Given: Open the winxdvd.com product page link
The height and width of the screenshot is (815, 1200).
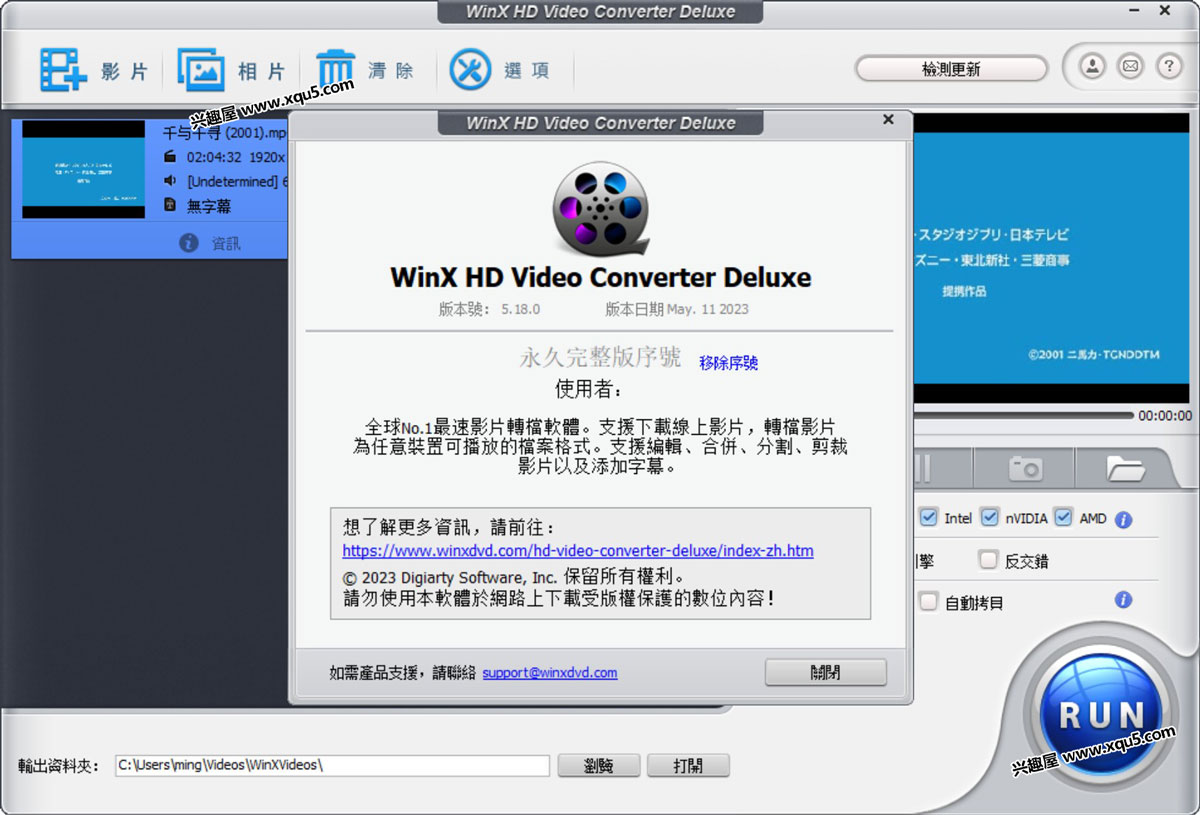Looking at the screenshot, I should coord(578,551).
